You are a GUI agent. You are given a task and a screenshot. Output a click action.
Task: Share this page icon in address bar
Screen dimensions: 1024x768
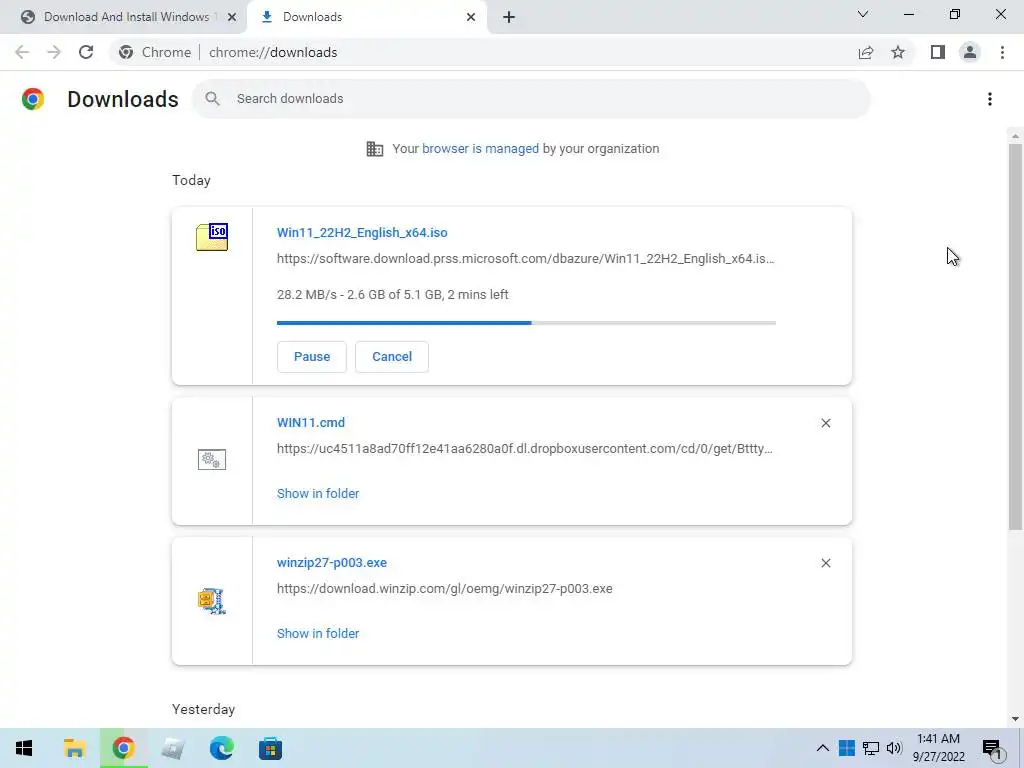coord(866,52)
